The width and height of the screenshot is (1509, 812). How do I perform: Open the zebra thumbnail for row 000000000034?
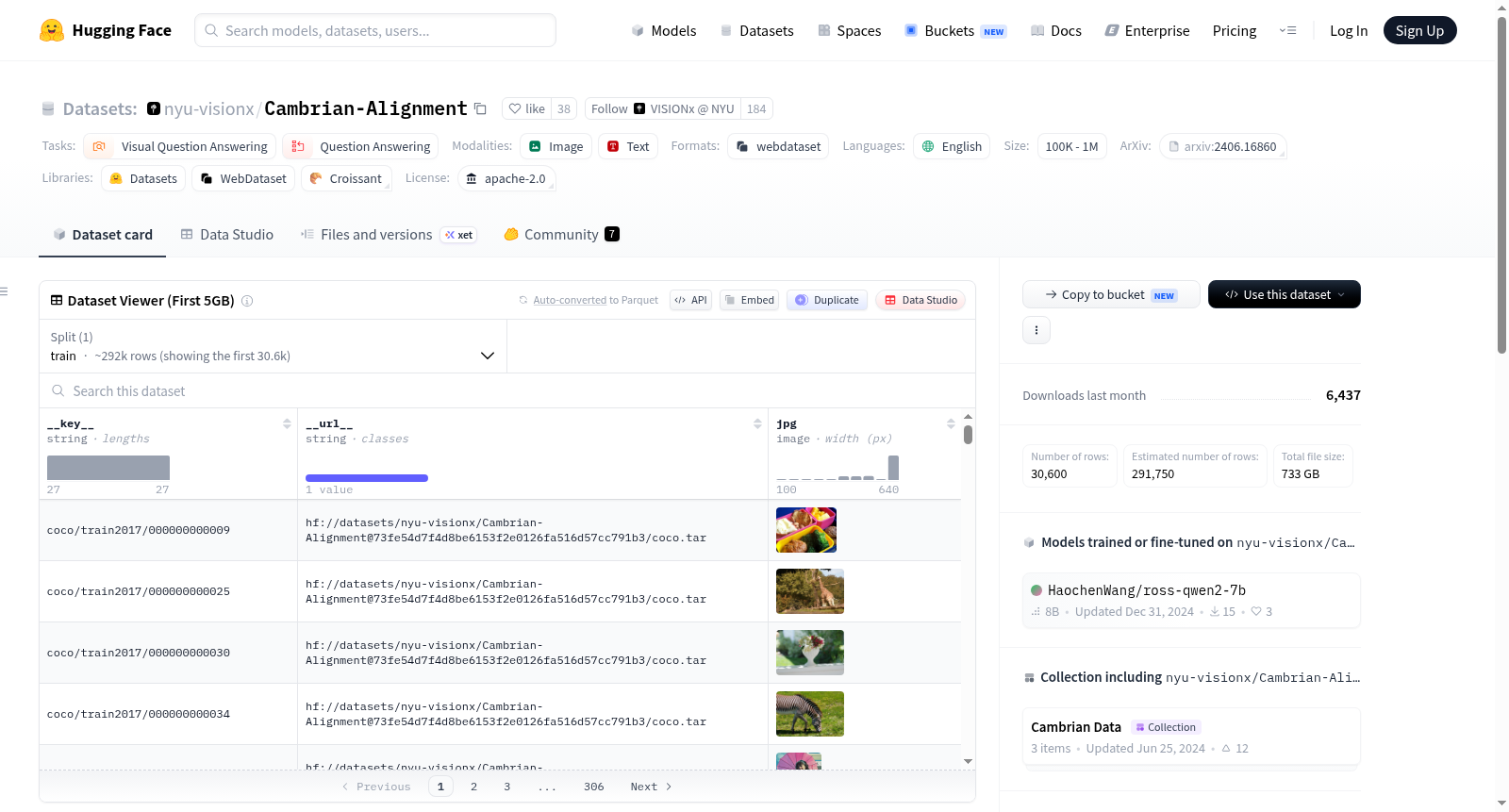point(810,714)
